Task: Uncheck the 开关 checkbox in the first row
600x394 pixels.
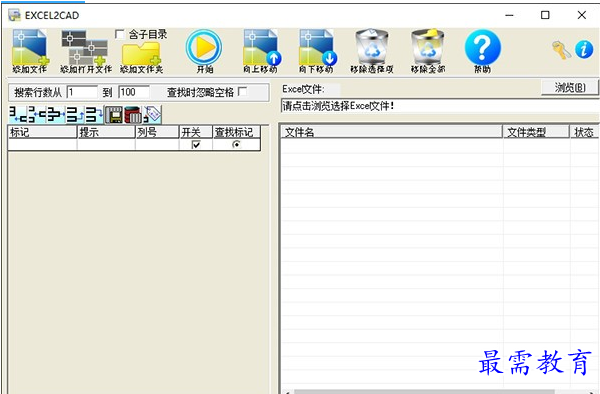Action: (196, 145)
